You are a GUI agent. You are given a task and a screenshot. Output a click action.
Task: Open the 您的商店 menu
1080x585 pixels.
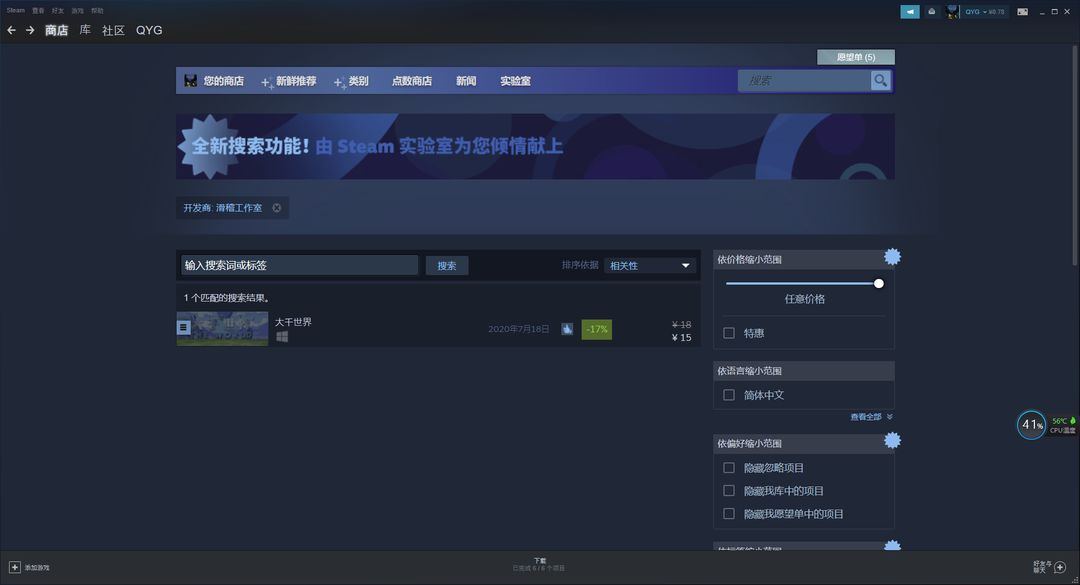[x=223, y=81]
